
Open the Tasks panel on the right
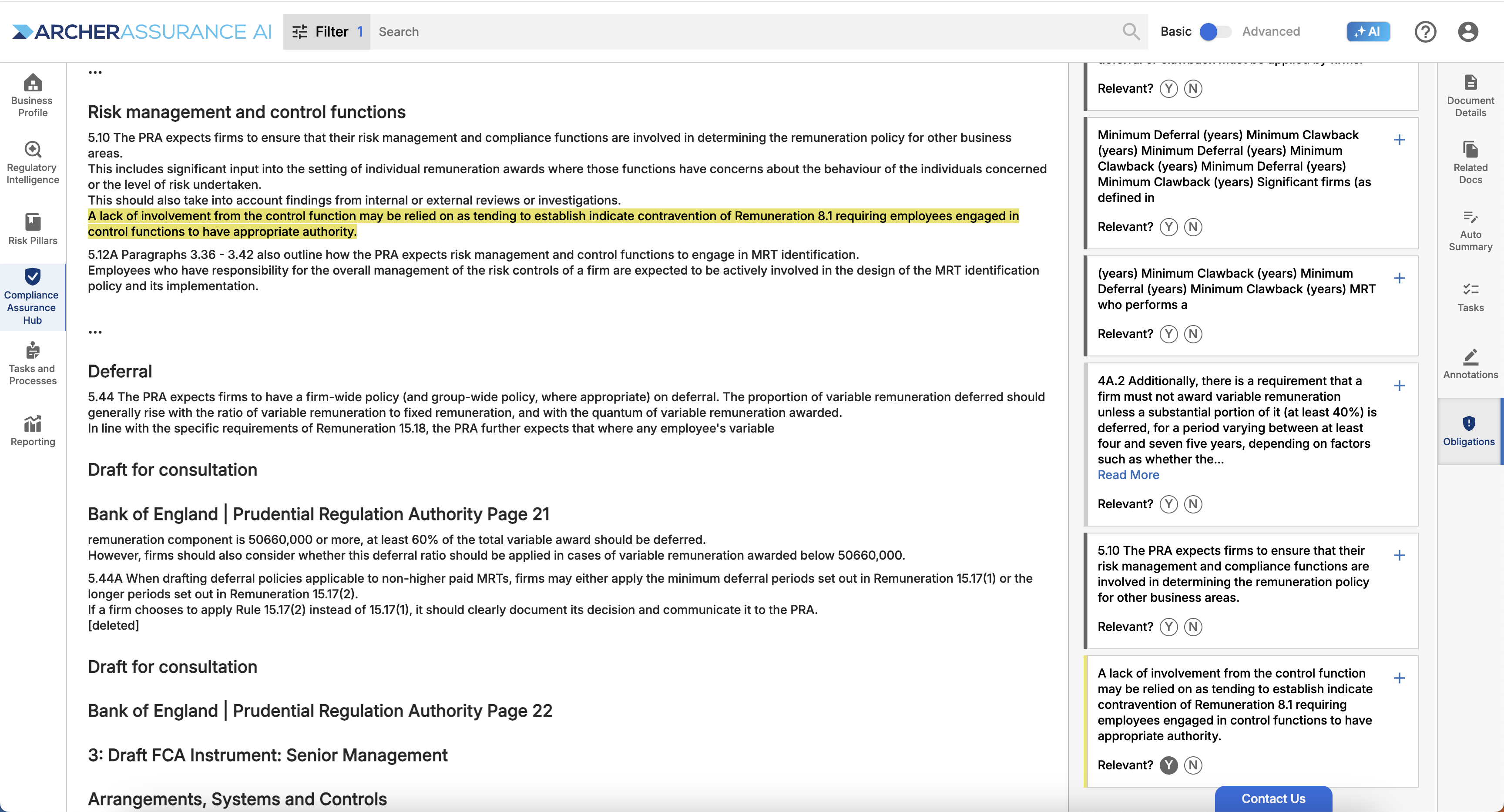(x=1470, y=297)
